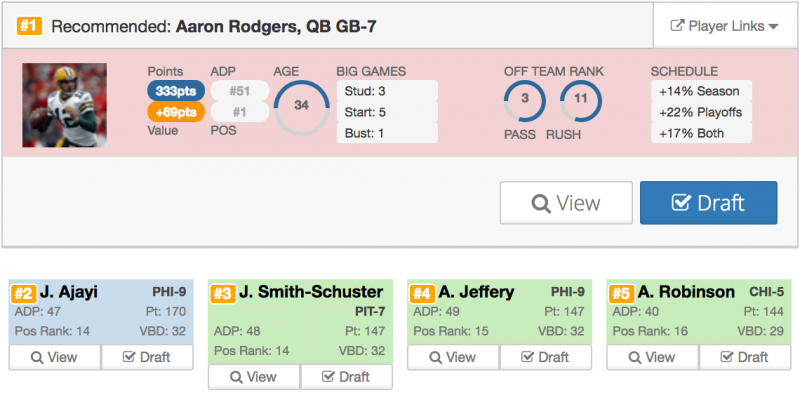Click the #3 badge on Smith-Schuster card

[x=224, y=294]
